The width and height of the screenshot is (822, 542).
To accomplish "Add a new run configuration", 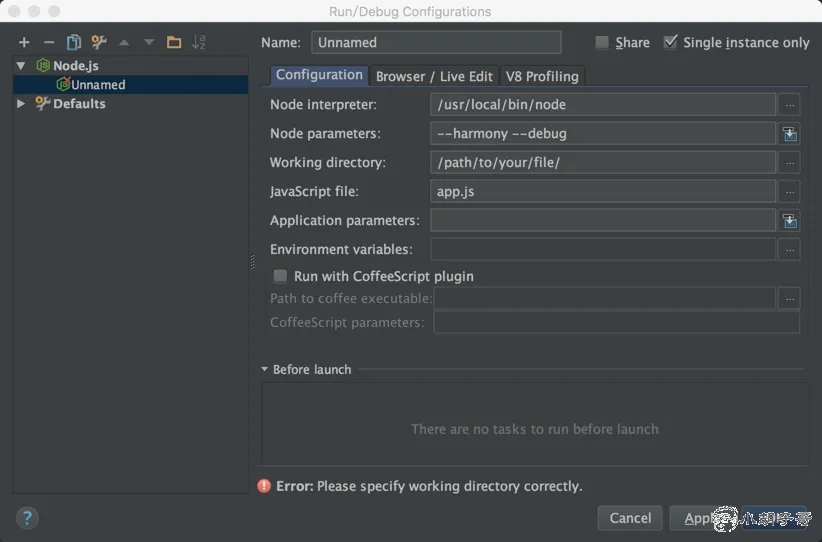I will (24, 42).
